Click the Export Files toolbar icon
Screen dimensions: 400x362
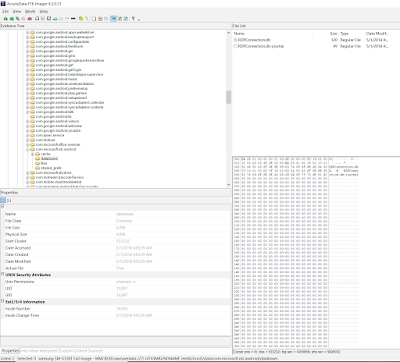(94, 19)
